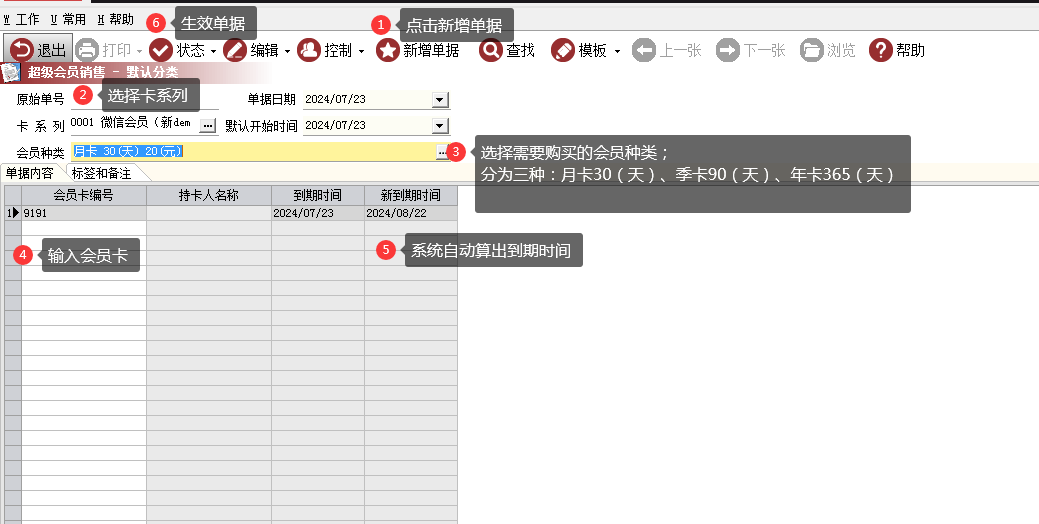Open the 帮助 menu in menu bar
This screenshot has width=1039, height=524.
pos(116,19)
